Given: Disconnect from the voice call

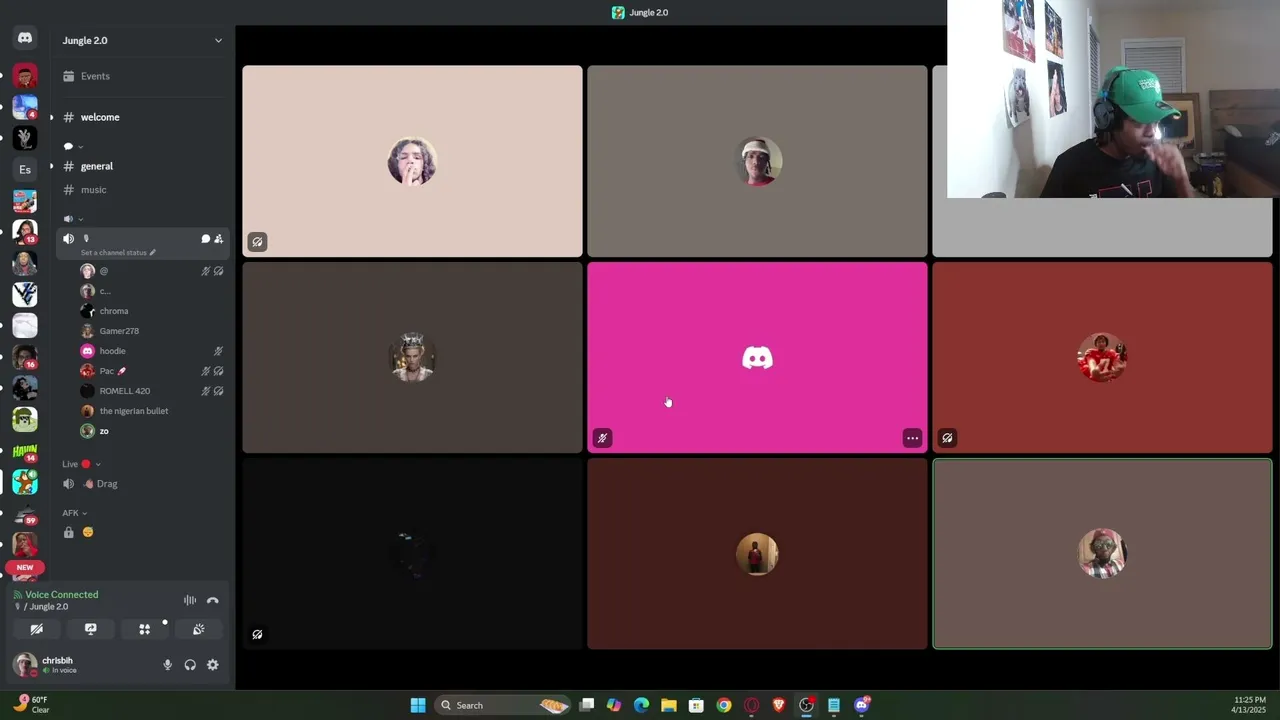Looking at the screenshot, I should (x=212, y=600).
